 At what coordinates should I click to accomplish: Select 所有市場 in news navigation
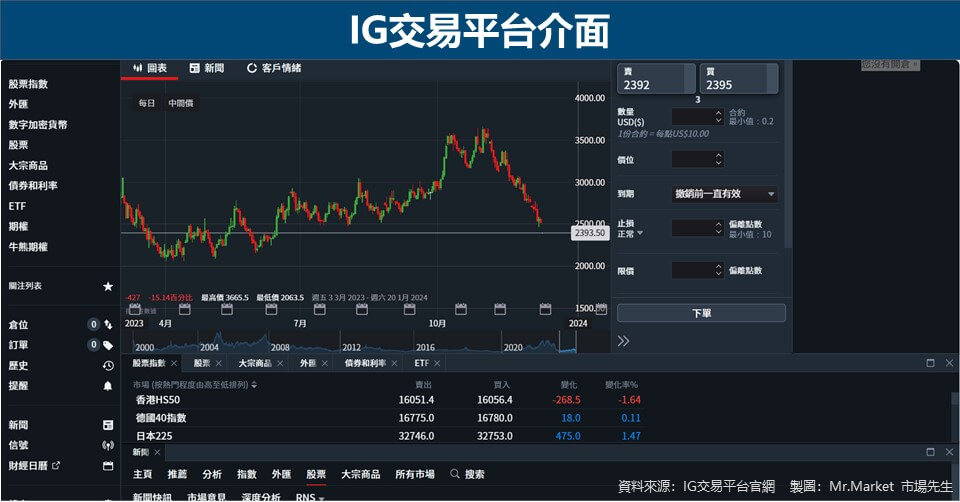coord(415,474)
